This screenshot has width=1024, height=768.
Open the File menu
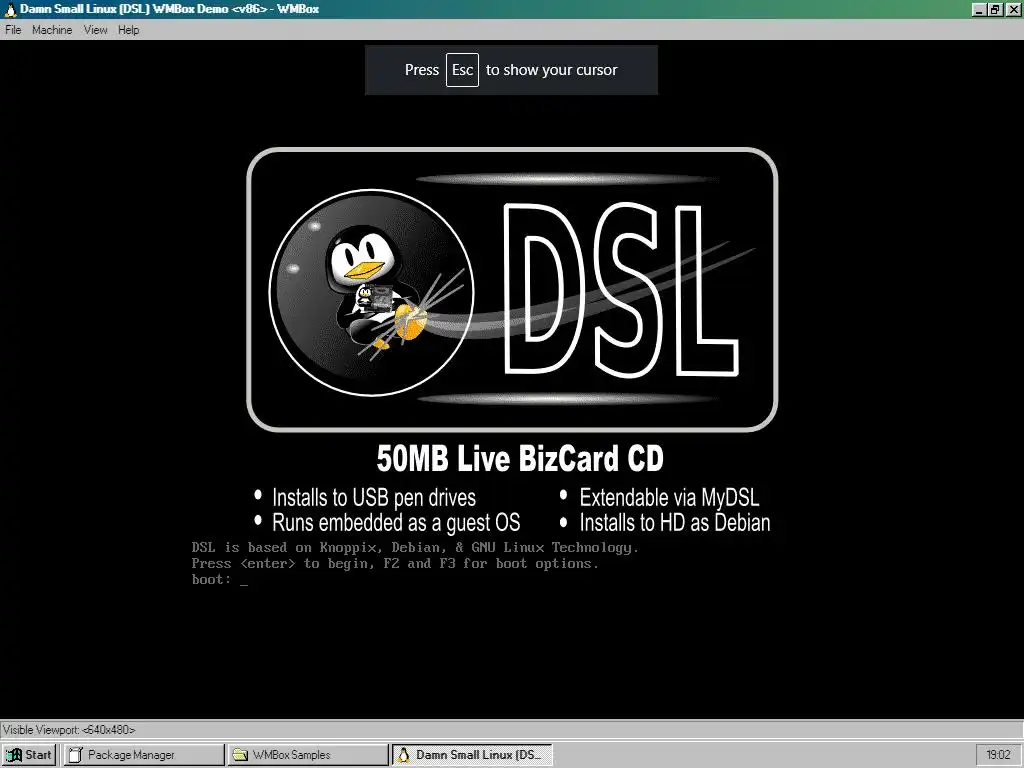click(x=13, y=30)
